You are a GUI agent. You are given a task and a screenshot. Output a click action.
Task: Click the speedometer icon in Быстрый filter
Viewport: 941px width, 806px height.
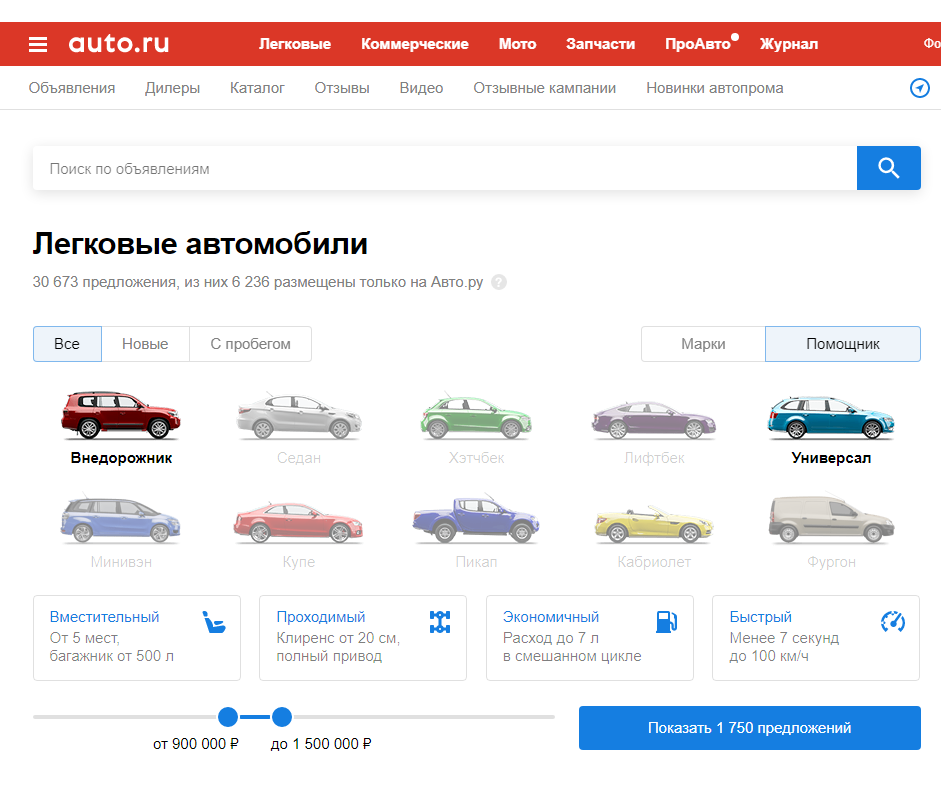[x=892, y=622]
